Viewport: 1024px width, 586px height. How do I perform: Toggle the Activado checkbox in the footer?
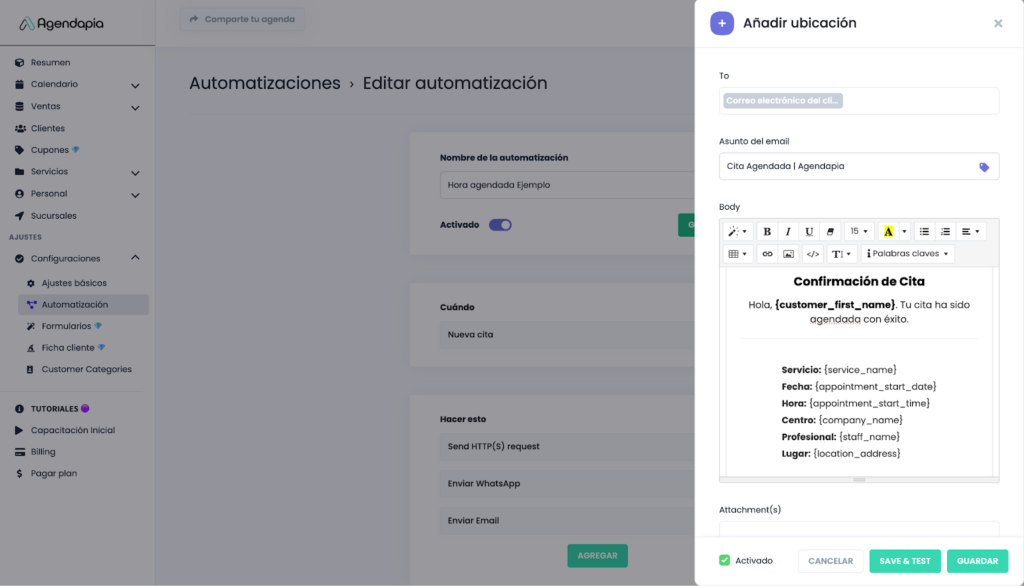725,561
